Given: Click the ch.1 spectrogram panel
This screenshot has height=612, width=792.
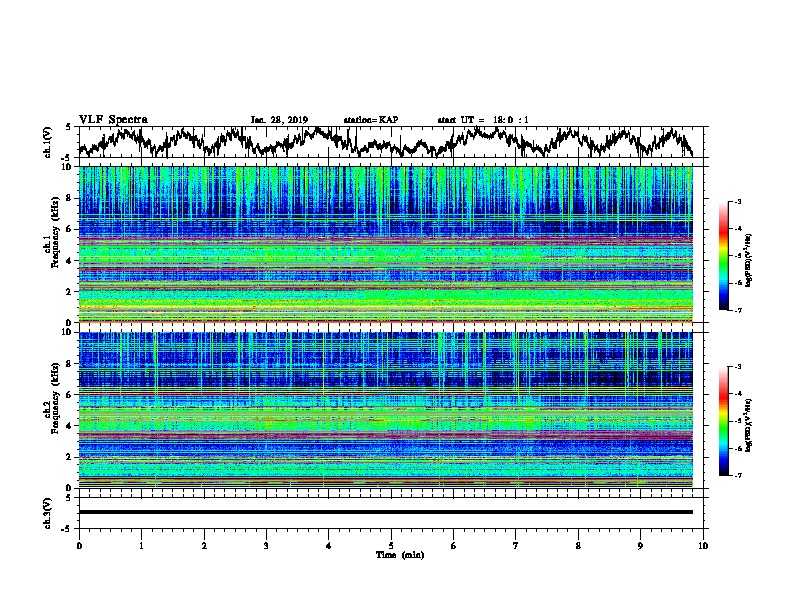Looking at the screenshot, I should coord(386,244).
